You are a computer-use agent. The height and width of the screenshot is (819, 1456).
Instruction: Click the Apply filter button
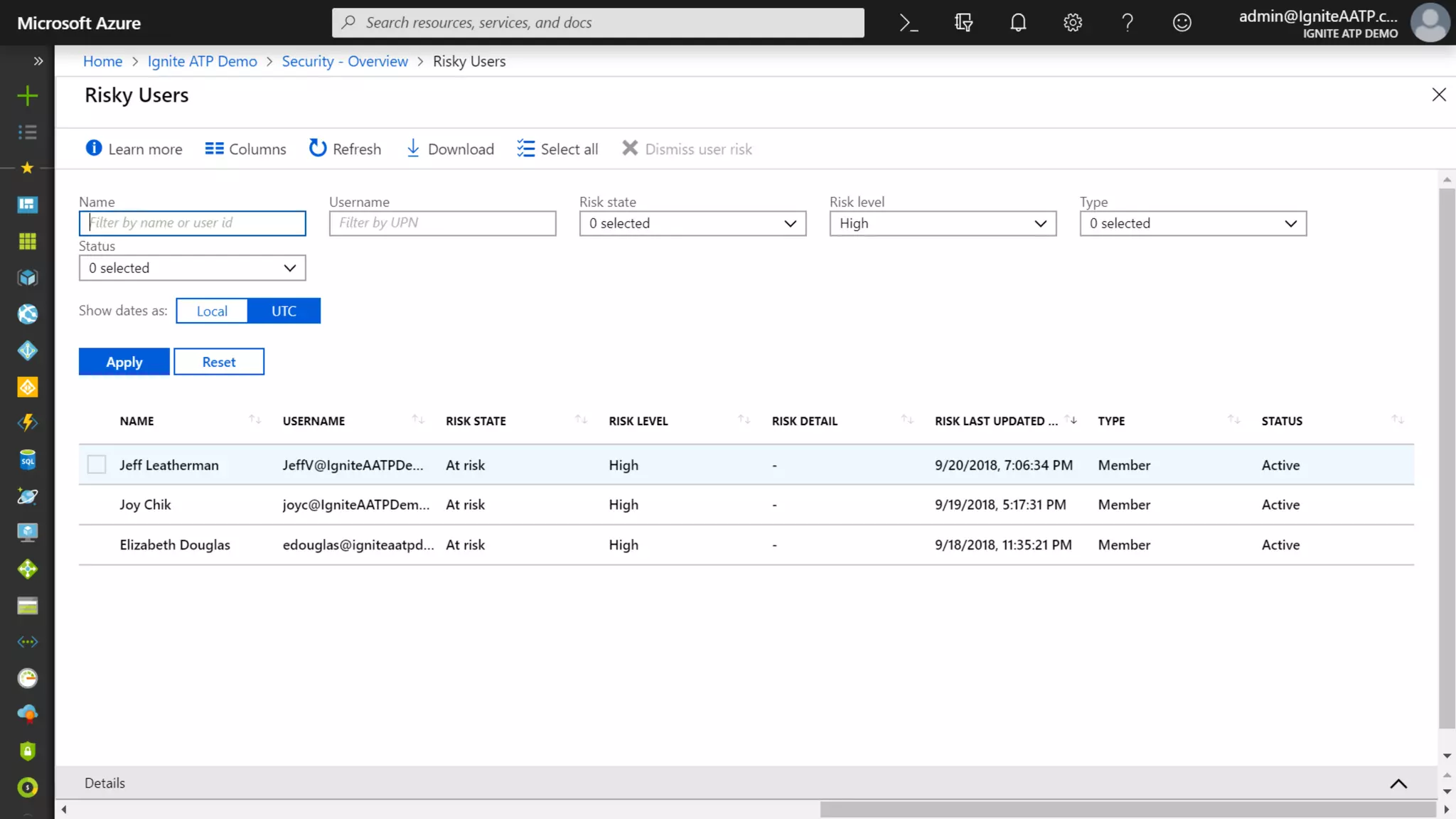coord(124,362)
